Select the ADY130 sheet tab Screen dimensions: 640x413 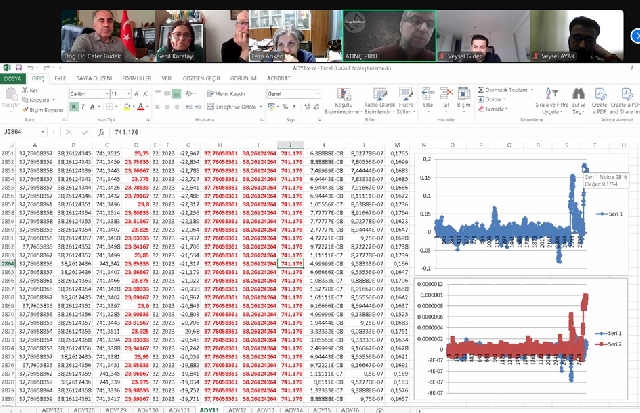click(x=147, y=410)
